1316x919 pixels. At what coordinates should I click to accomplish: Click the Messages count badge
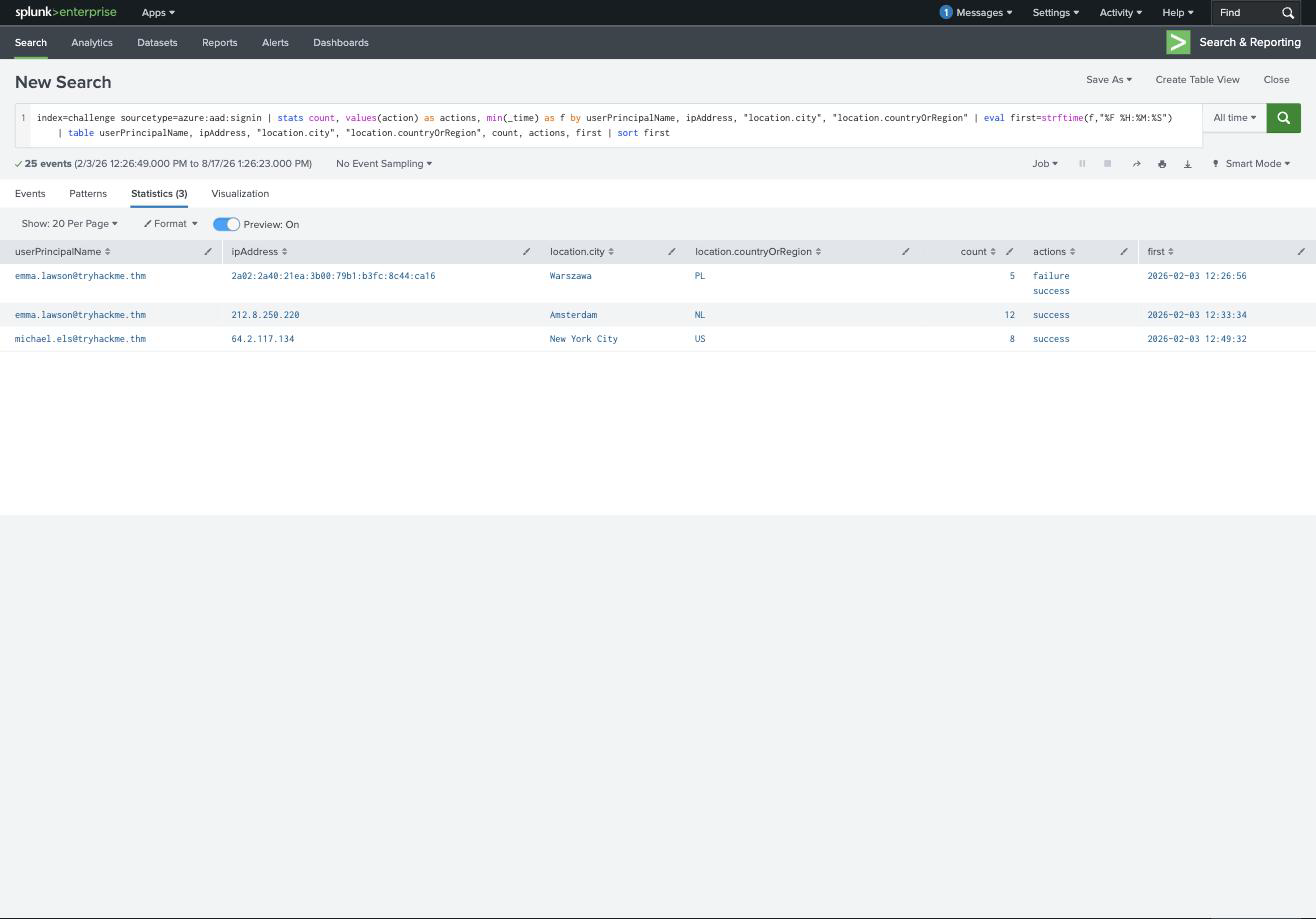(945, 12)
